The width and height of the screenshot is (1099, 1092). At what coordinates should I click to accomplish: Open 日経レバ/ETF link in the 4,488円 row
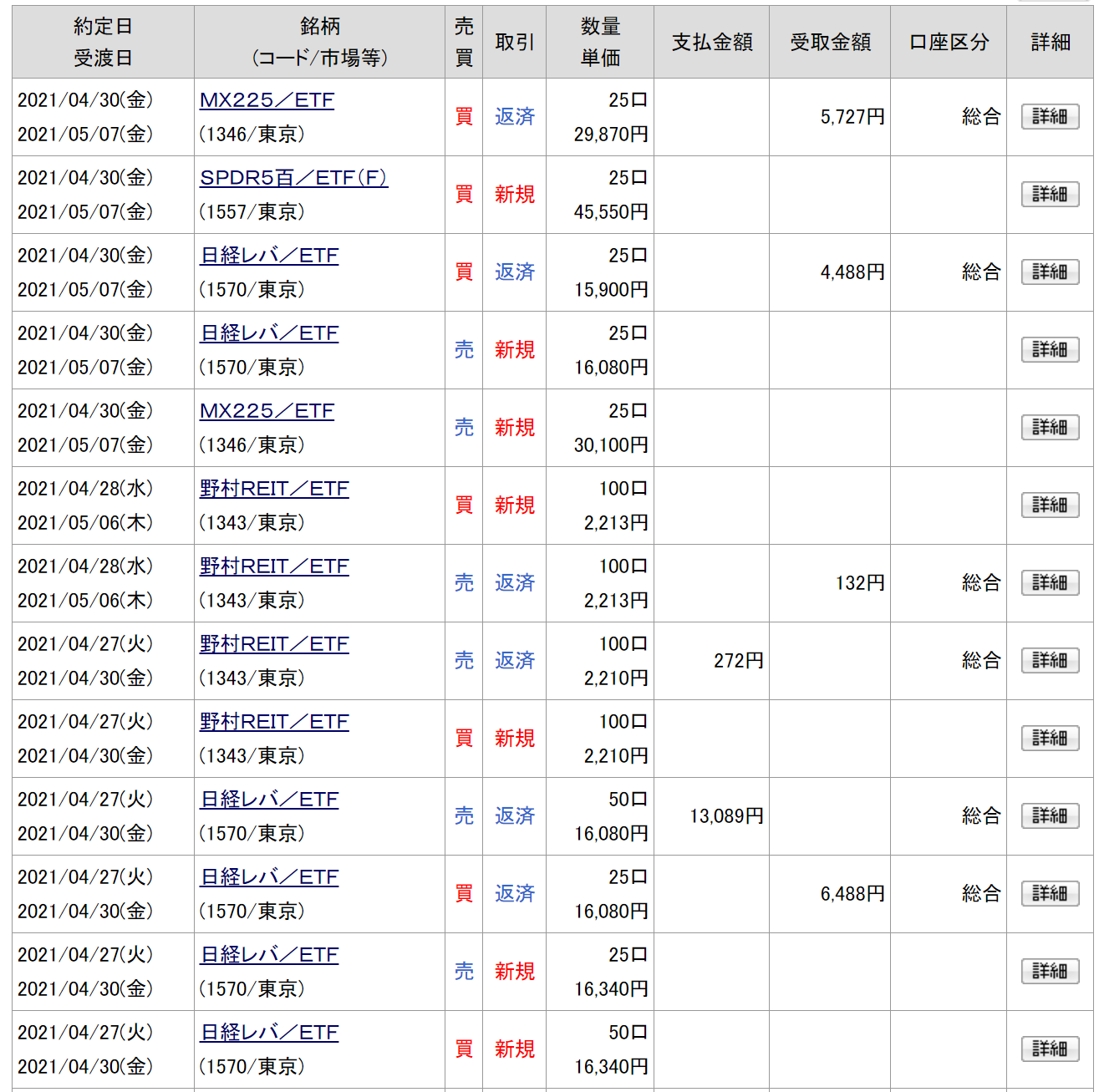pyautogui.click(x=269, y=256)
